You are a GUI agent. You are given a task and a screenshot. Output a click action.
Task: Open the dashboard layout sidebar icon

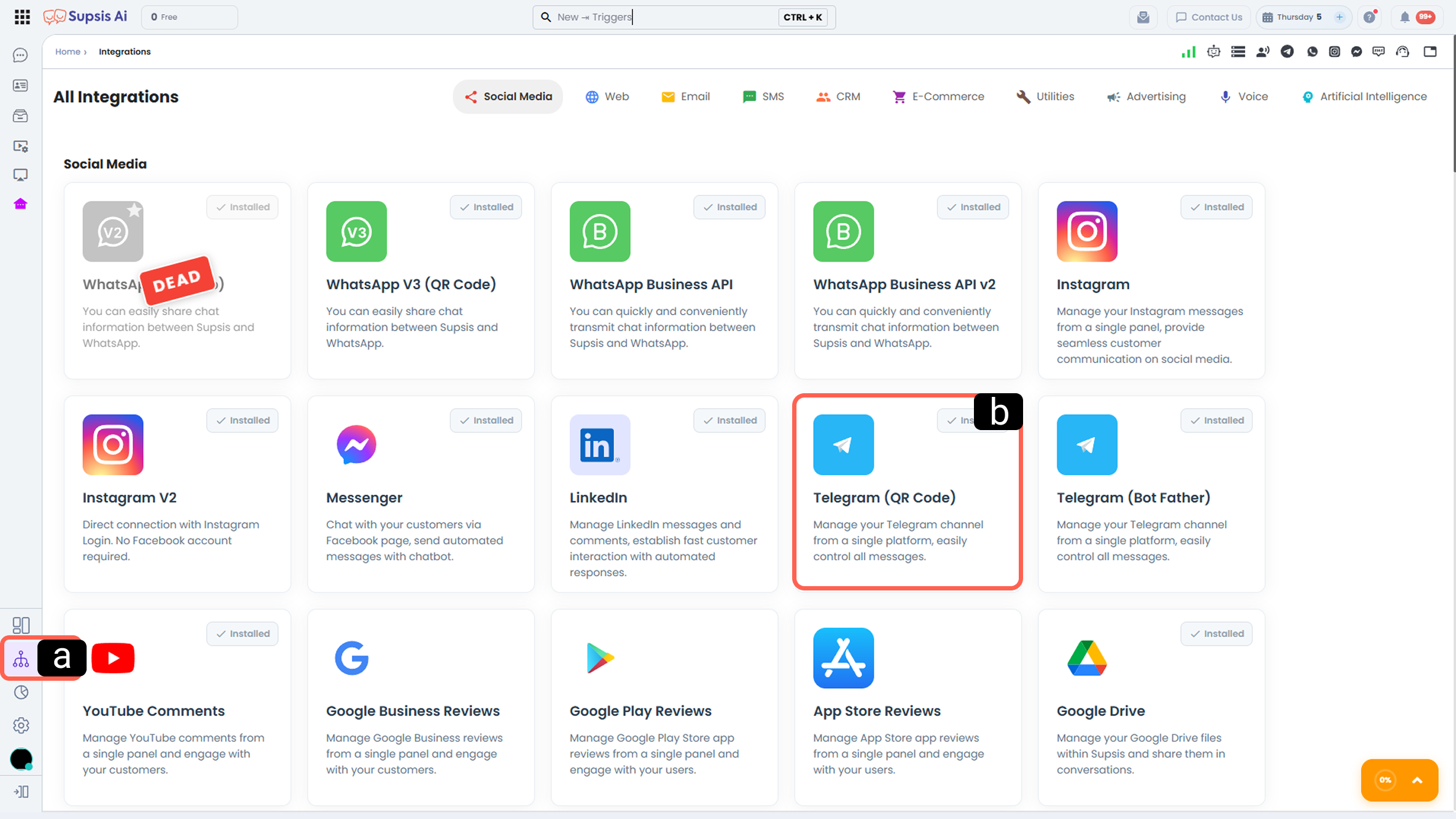pyautogui.click(x=21, y=625)
